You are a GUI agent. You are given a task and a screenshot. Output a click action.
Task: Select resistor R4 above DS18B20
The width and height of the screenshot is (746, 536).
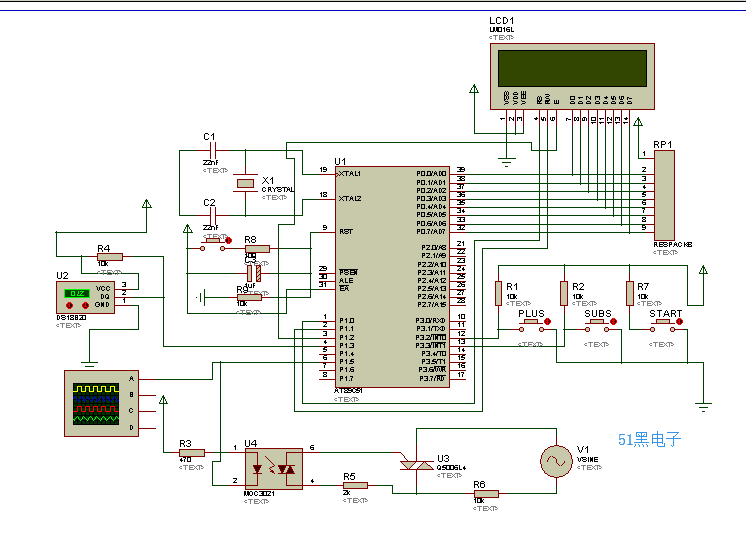[110, 257]
